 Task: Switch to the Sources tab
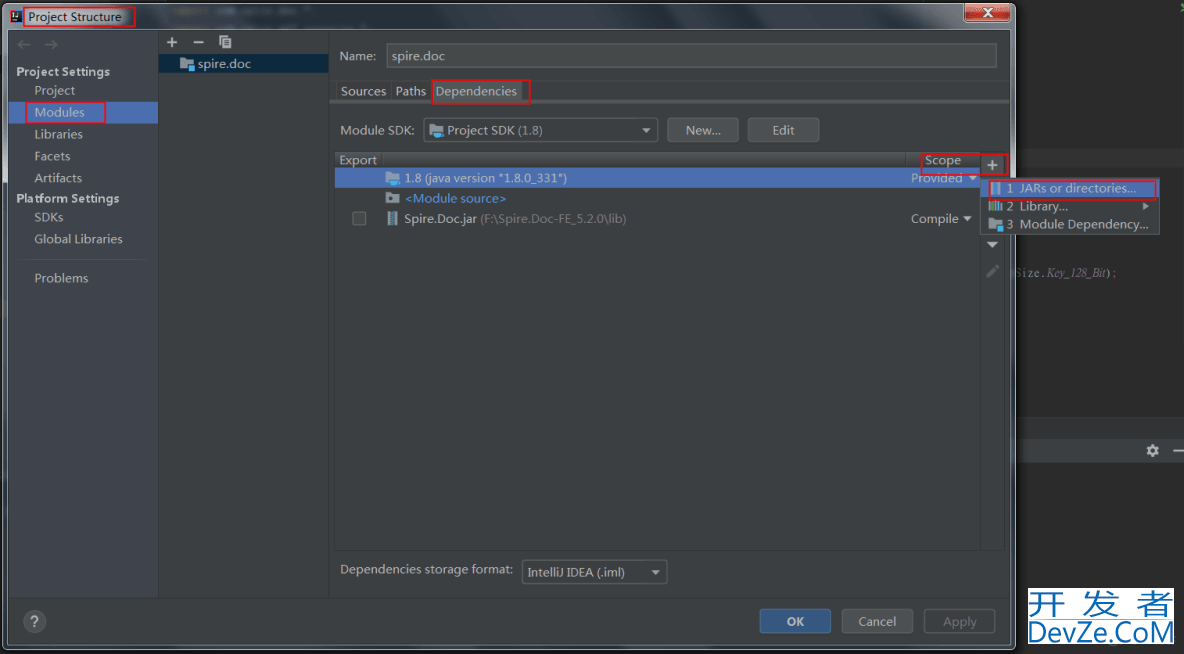pos(363,91)
